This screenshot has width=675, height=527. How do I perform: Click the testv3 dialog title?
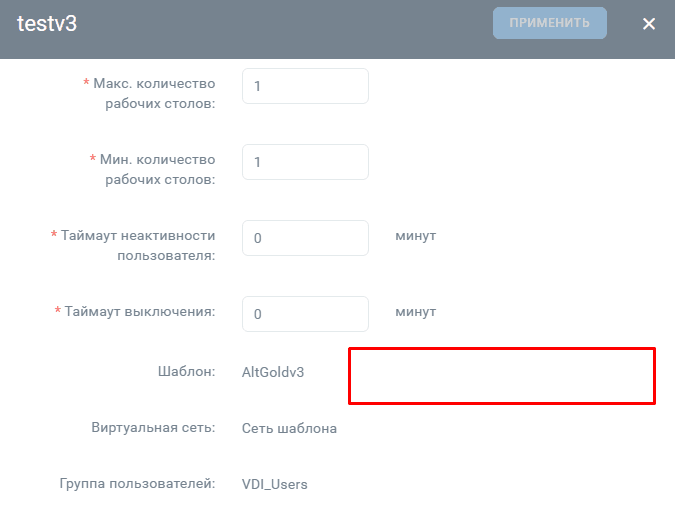click(x=47, y=24)
